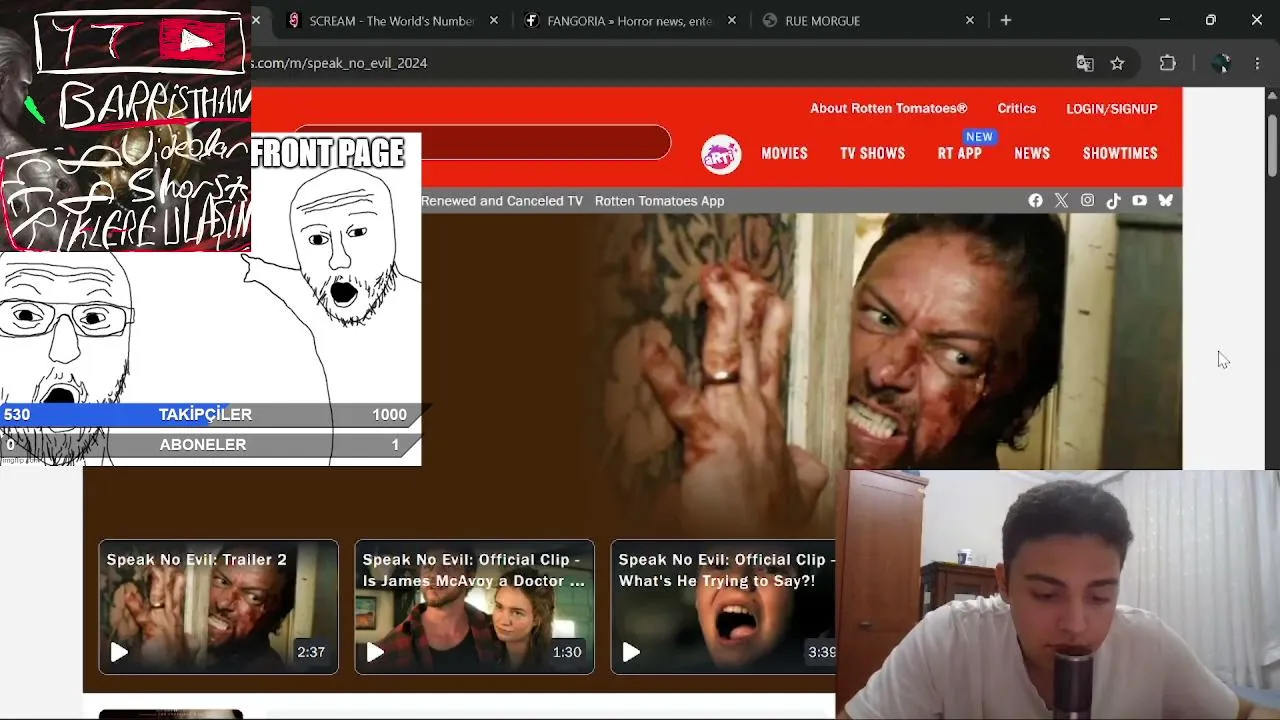1280x720 pixels.
Task: Click the round aRT app logo icon
Action: point(721,154)
